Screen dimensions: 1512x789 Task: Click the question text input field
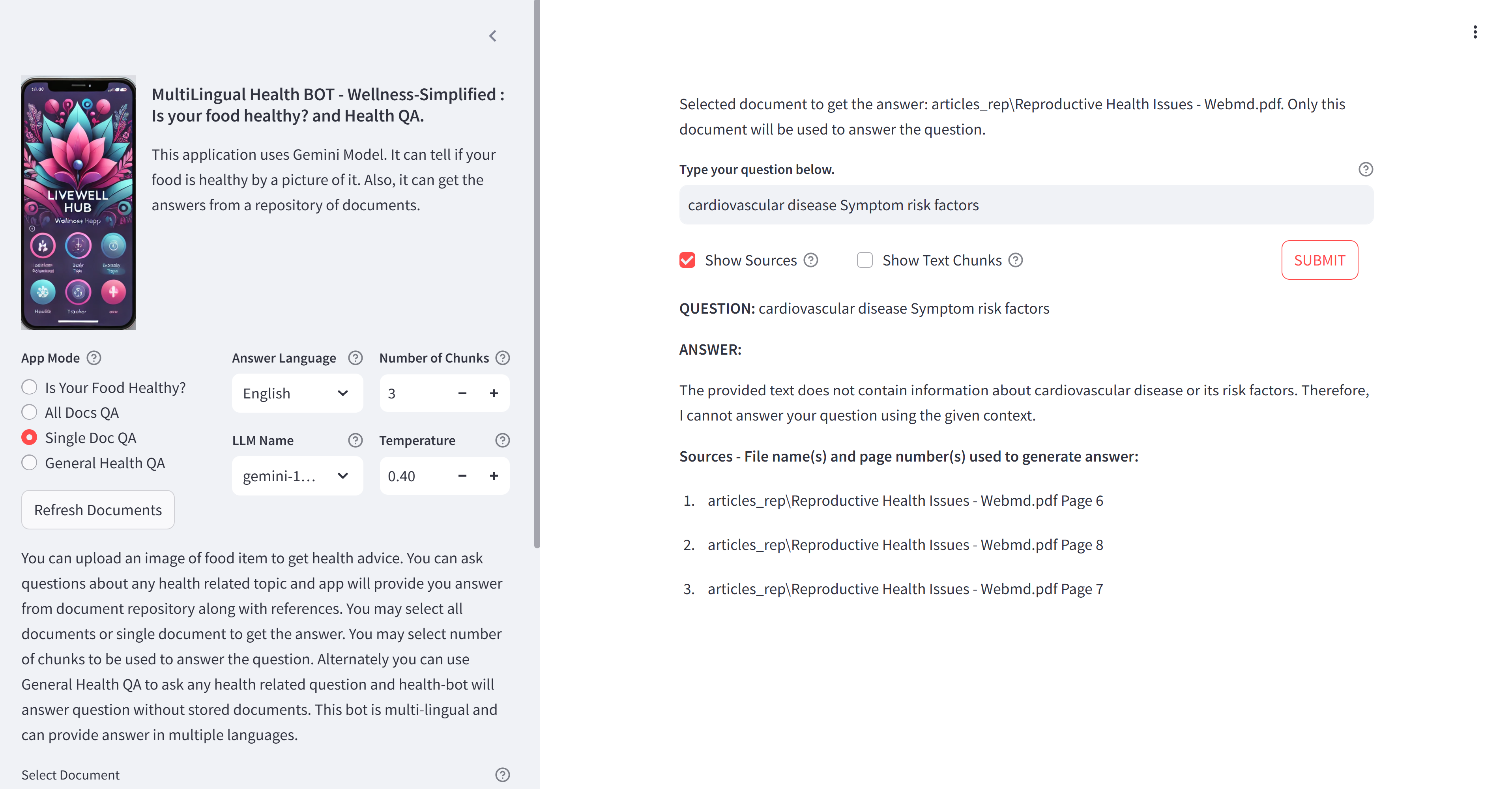coord(1025,205)
